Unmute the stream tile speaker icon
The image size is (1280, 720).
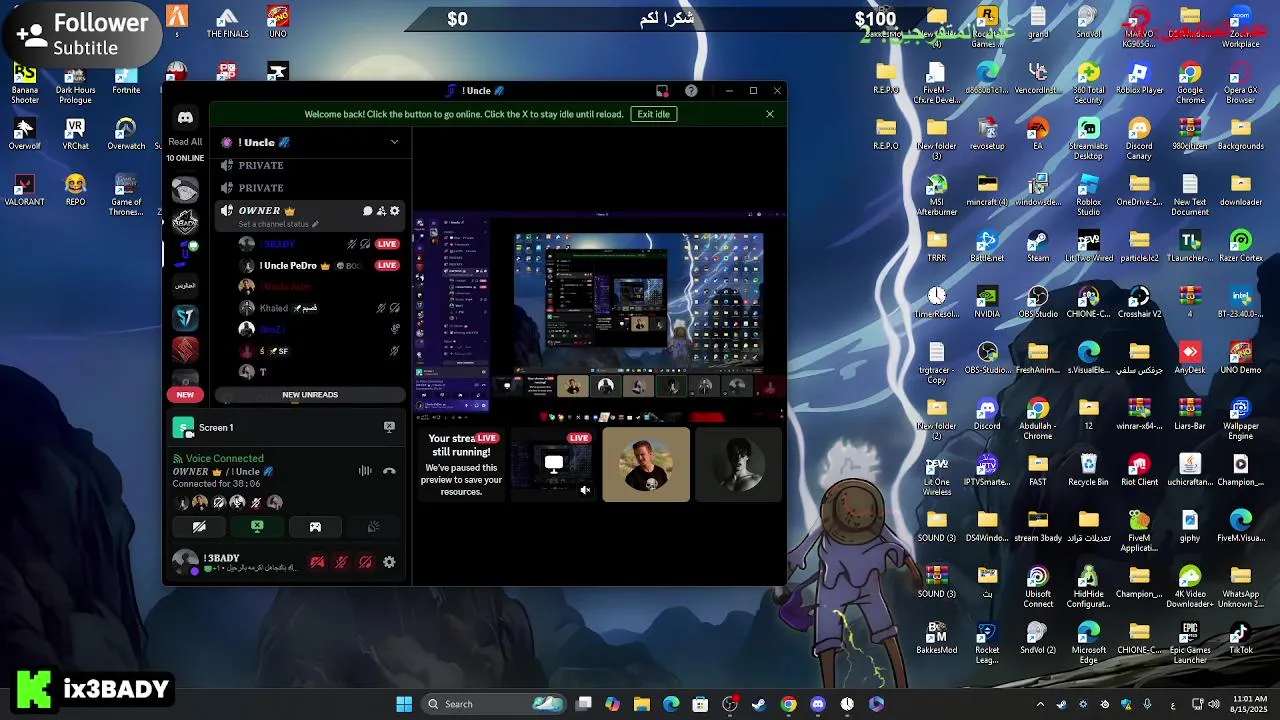click(585, 490)
